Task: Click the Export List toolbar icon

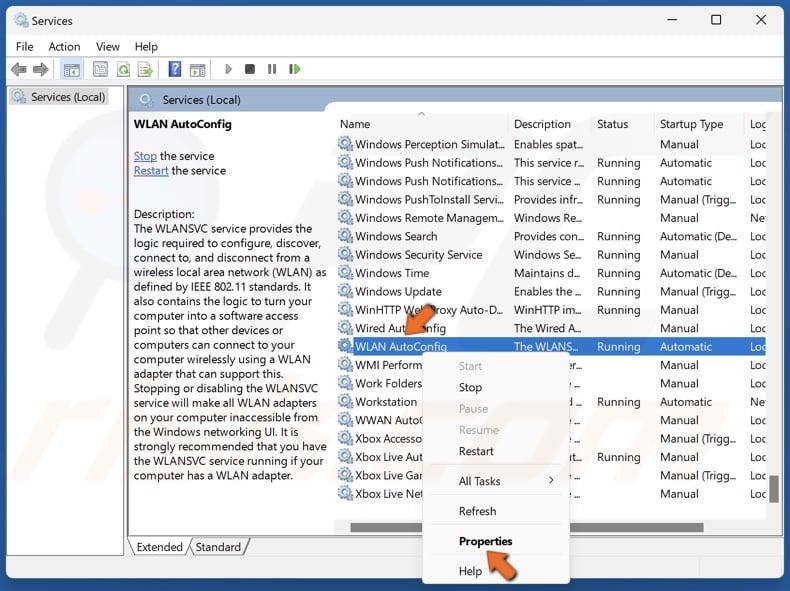Action: pyautogui.click(x=146, y=69)
